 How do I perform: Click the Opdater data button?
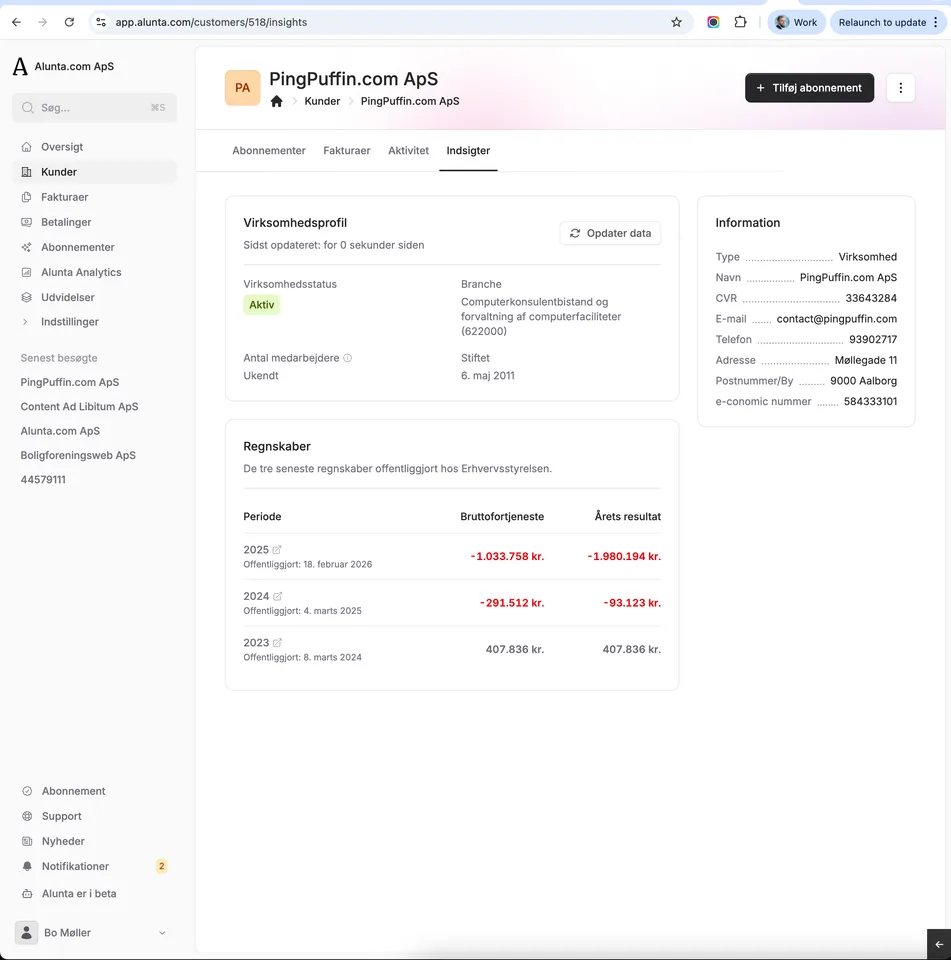pos(610,233)
